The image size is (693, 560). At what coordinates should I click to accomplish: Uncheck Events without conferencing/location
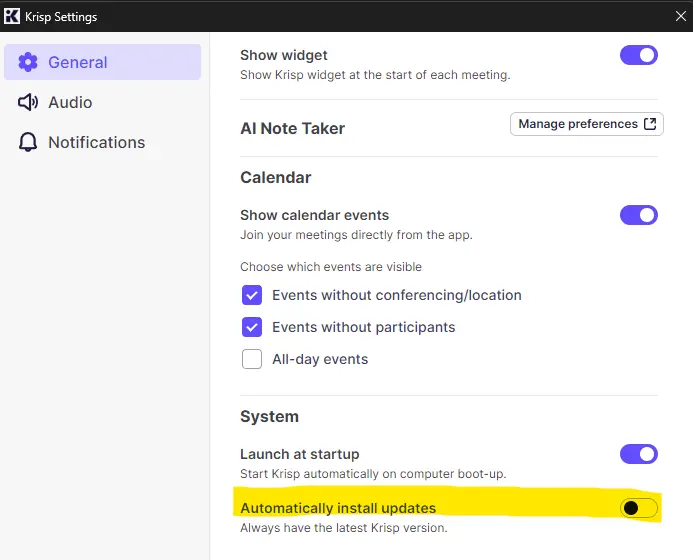[252, 295]
